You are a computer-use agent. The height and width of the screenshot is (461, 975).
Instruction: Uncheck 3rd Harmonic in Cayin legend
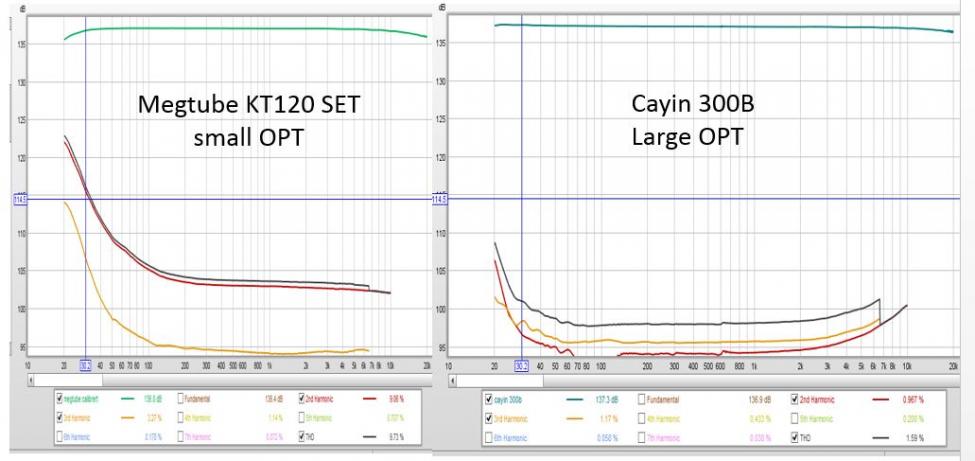(x=489, y=419)
